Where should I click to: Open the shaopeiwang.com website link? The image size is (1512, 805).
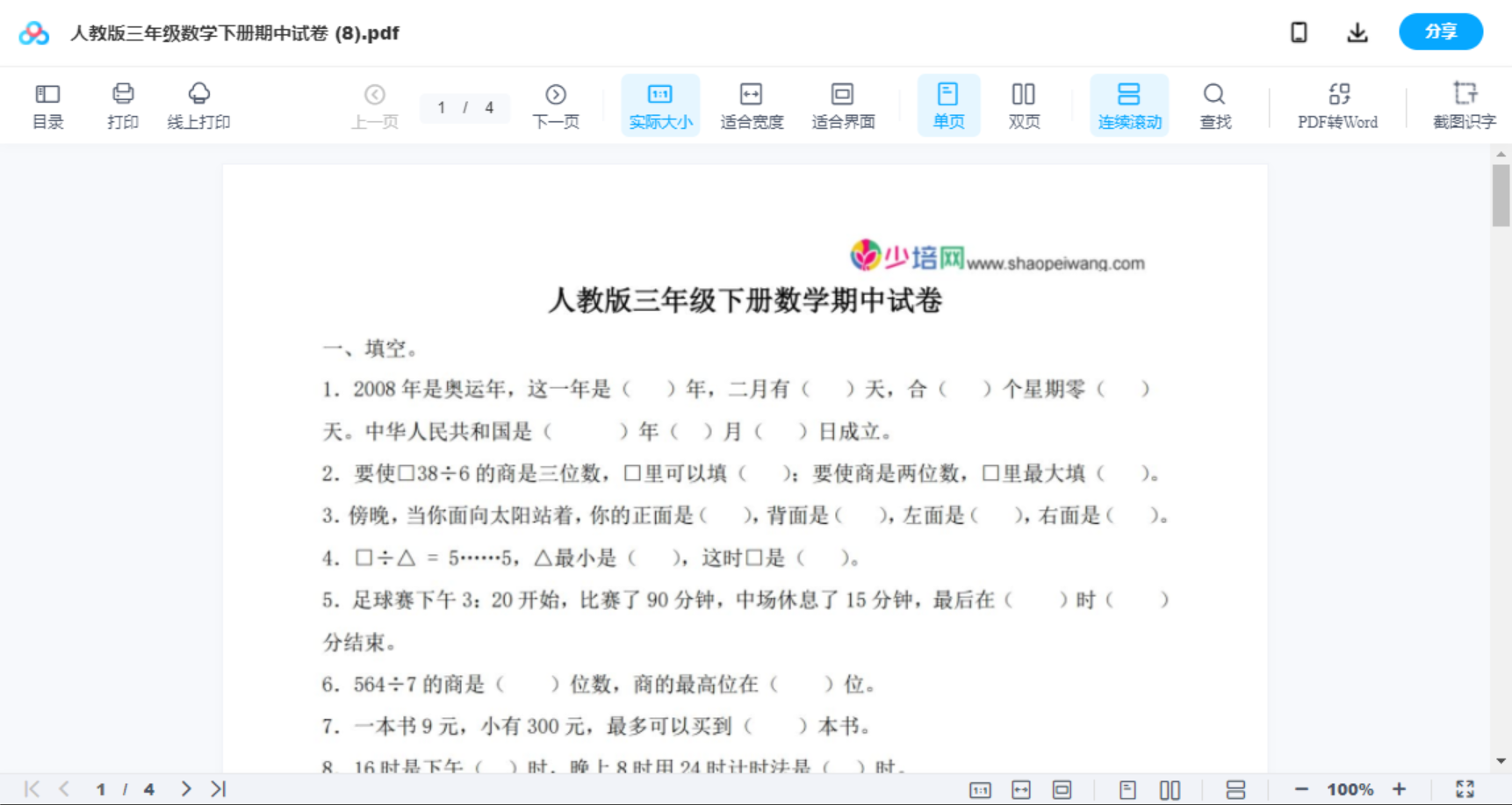pyautogui.click(x=1058, y=261)
